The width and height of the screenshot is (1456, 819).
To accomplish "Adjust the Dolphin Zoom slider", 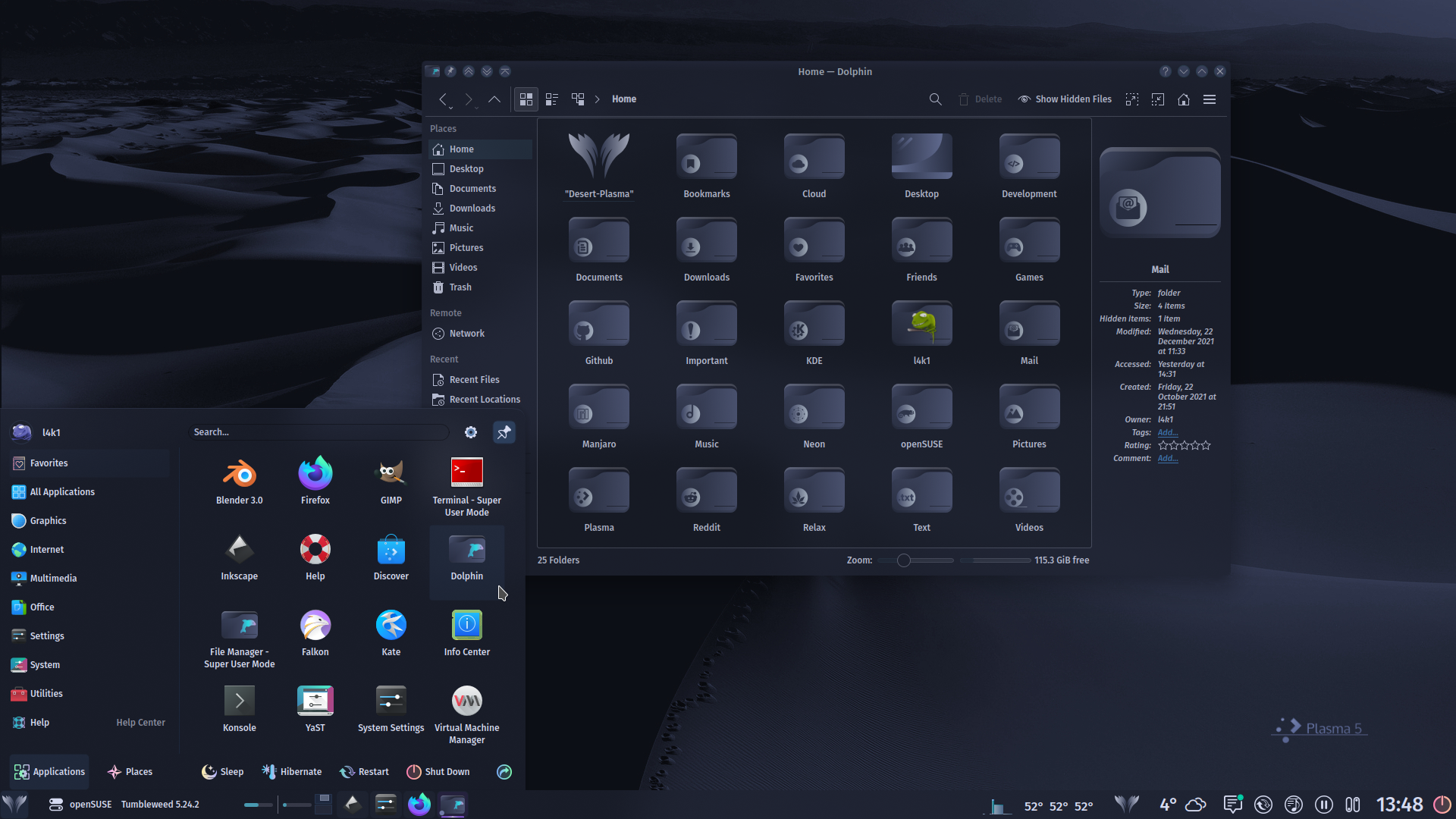I will pyautogui.click(x=916, y=560).
